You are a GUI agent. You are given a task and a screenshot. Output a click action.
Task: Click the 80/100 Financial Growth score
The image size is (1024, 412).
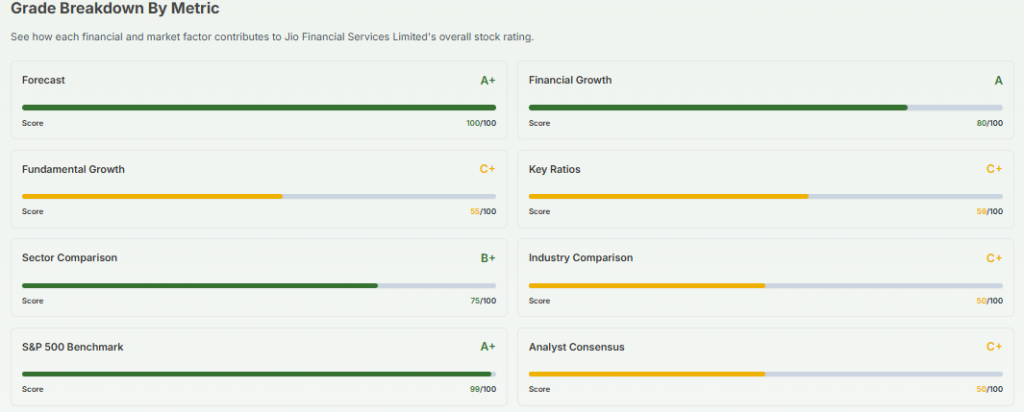[990, 123]
